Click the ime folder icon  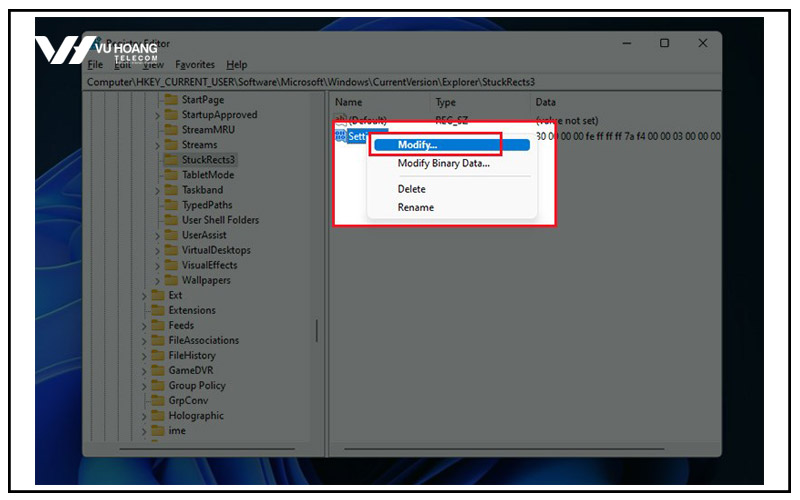pos(158,431)
